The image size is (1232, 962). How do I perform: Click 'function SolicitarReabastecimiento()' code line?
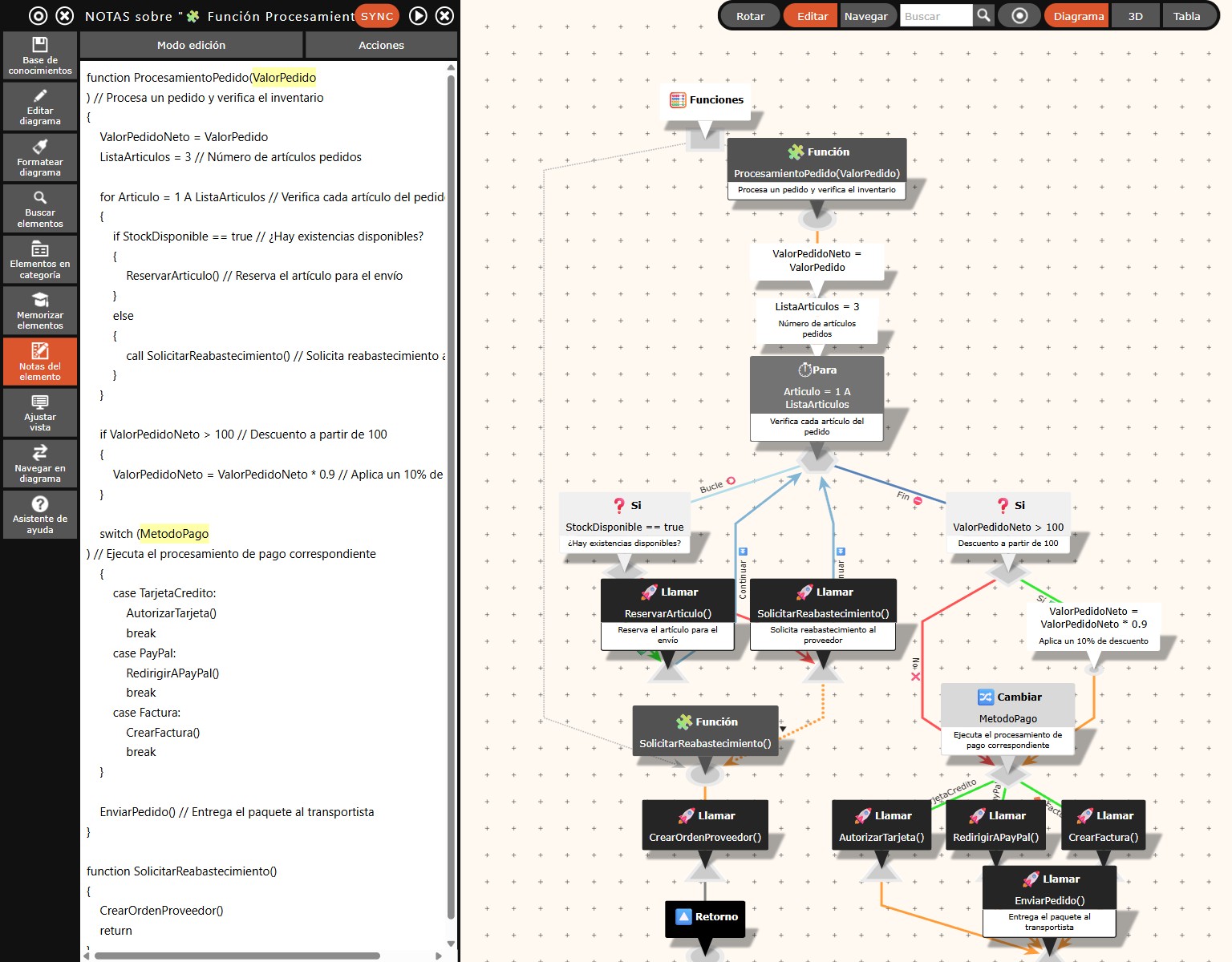click(x=181, y=871)
